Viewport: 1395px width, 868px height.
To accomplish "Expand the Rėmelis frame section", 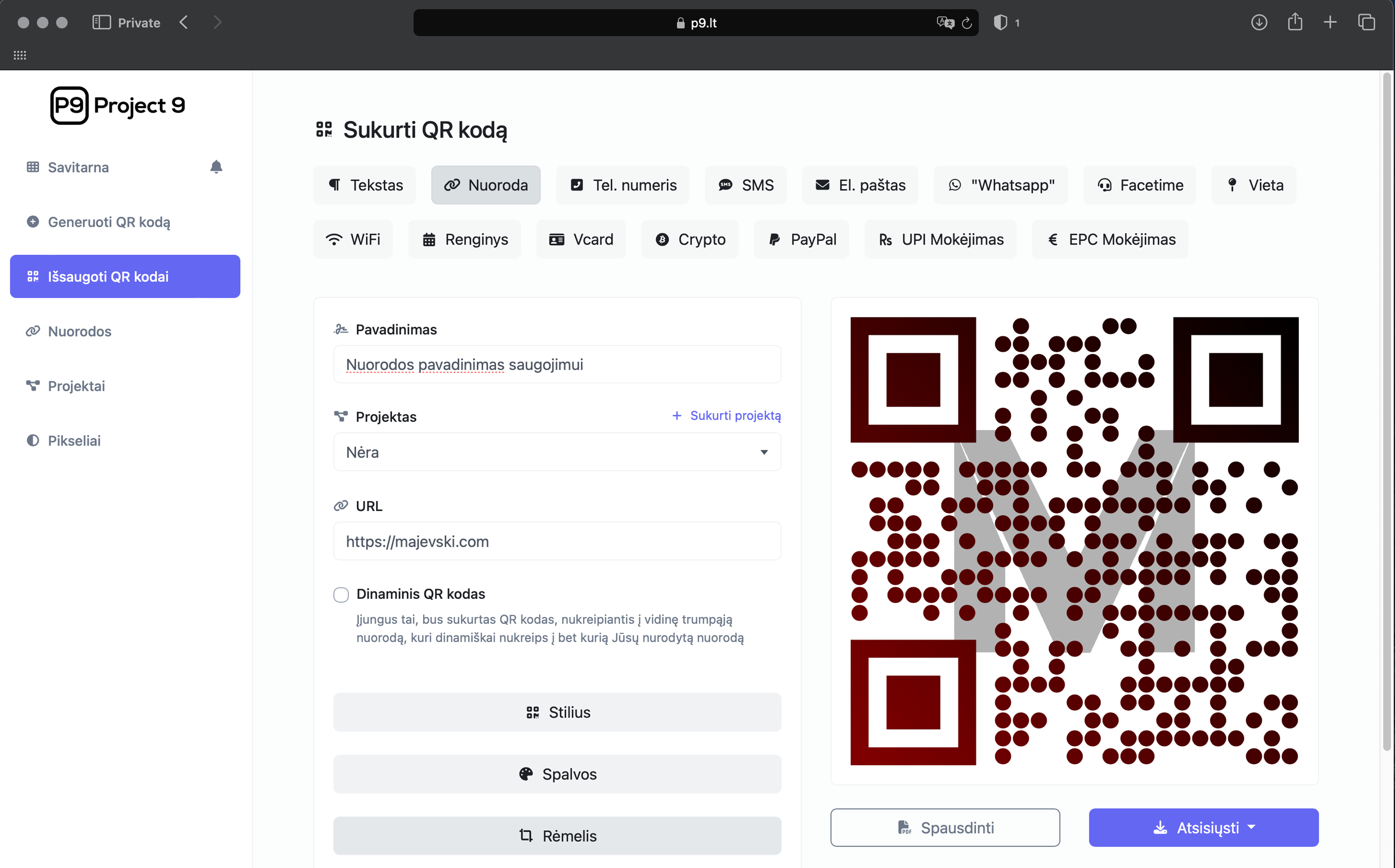I will click(x=557, y=835).
